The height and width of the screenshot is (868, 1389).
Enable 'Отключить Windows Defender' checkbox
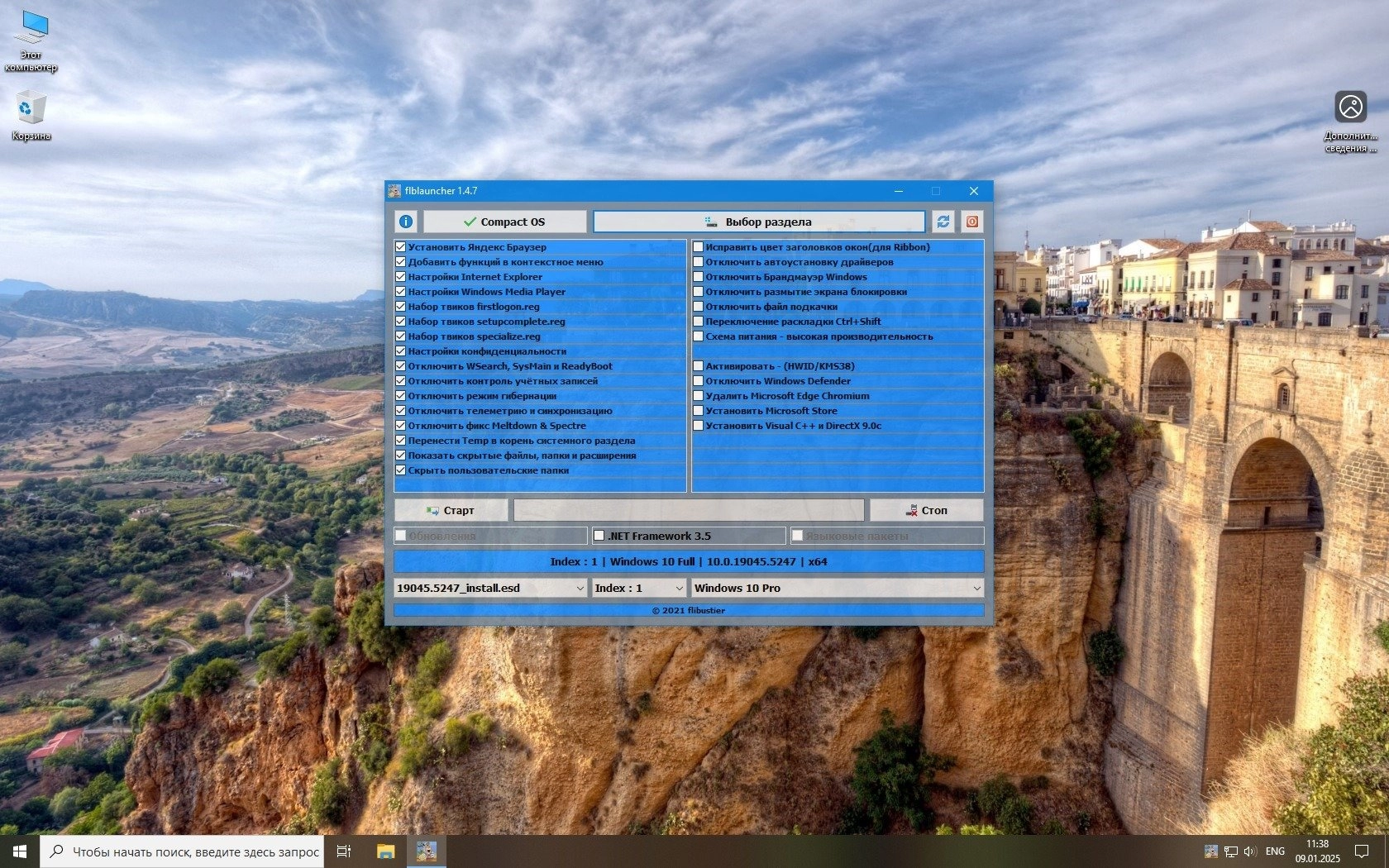(699, 381)
